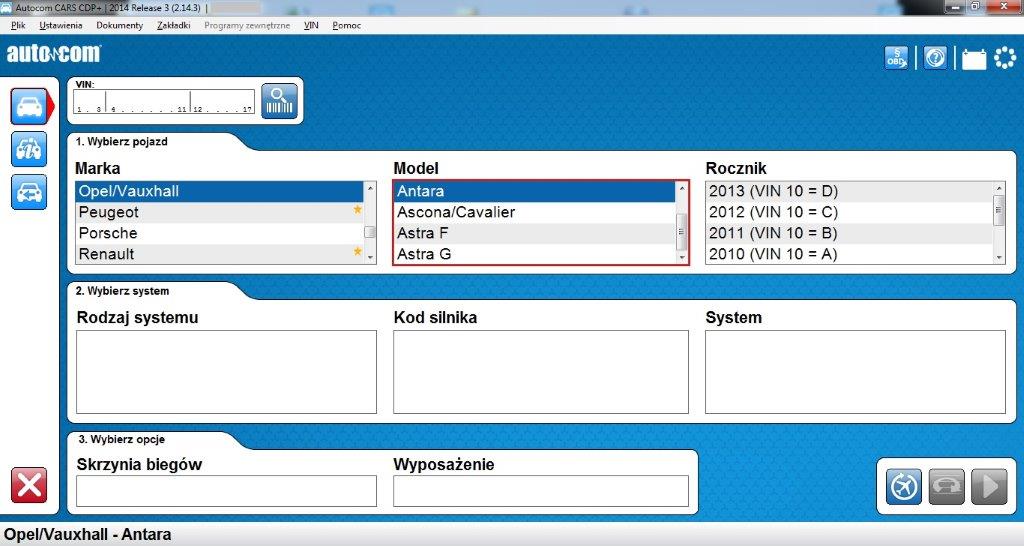Click Rocznik list scrollbar thumb
This screenshot has height=546, width=1024.
(x=999, y=210)
